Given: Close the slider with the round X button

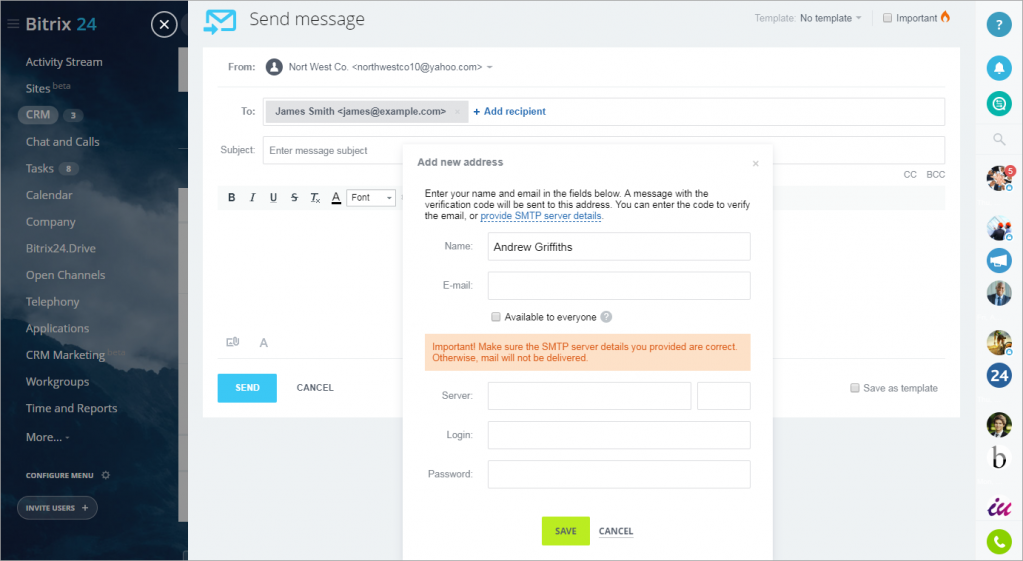Looking at the screenshot, I should 164,25.
